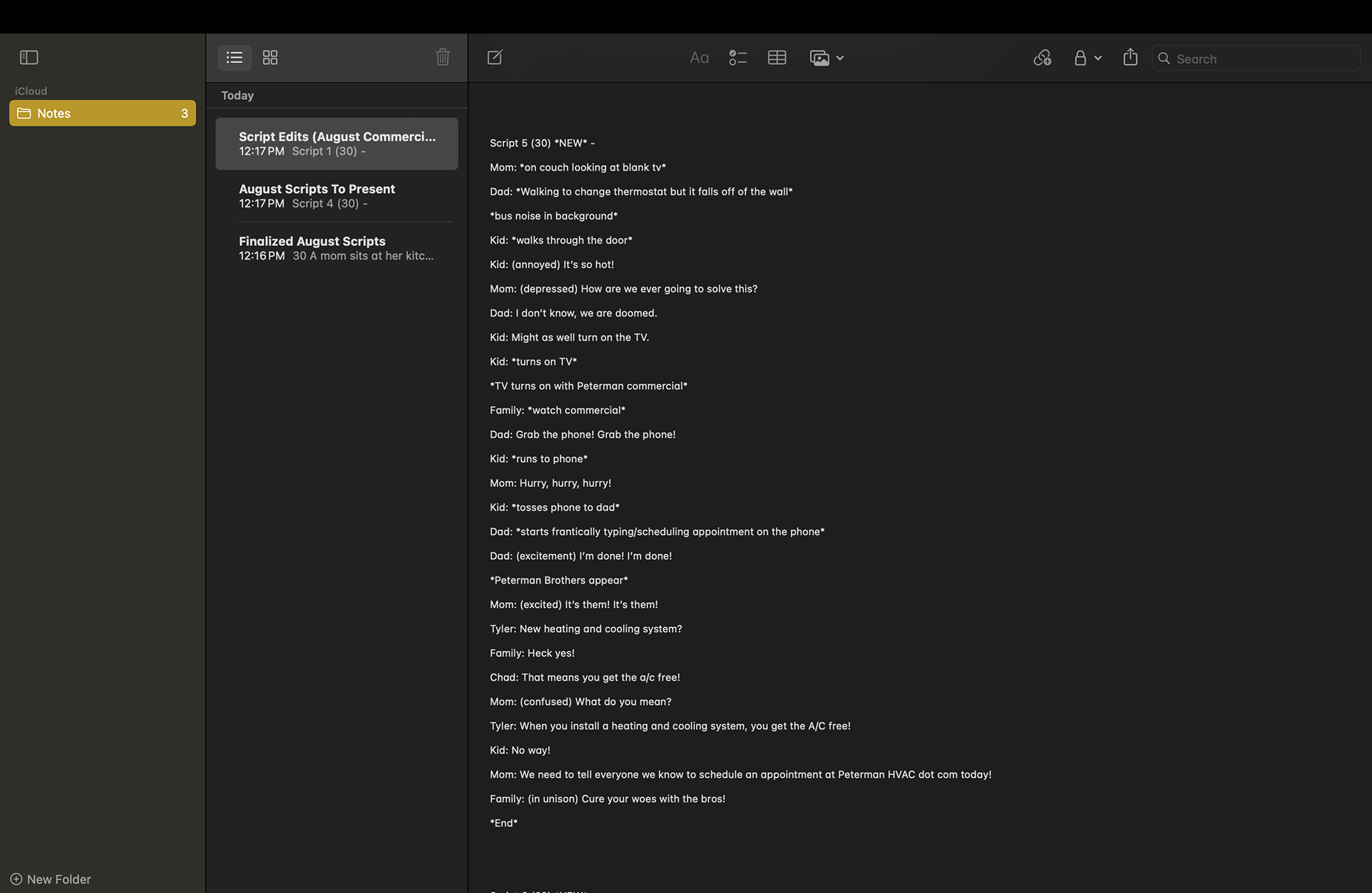
Task: Open the Finalized August Scripts note
Action: [x=337, y=248]
